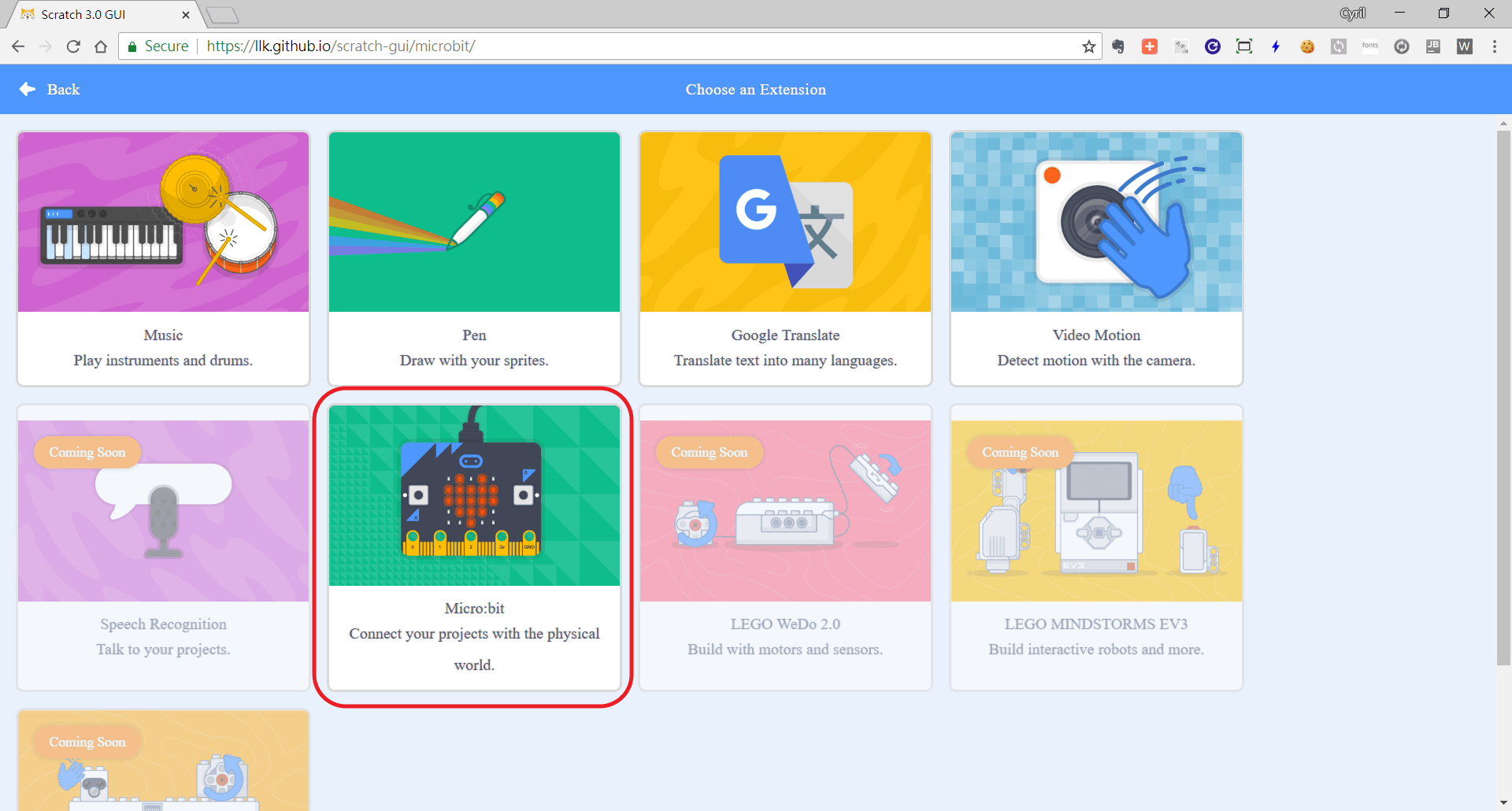This screenshot has height=811, width=1512.
Task: Click Coming Soon badge on bottom card
Action: (87, 742)
